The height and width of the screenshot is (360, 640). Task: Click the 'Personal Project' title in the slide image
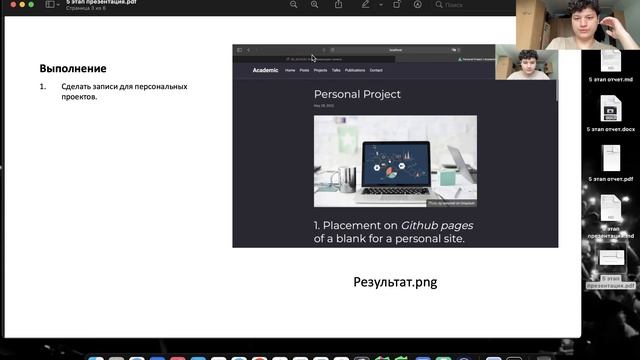point(357,94)
